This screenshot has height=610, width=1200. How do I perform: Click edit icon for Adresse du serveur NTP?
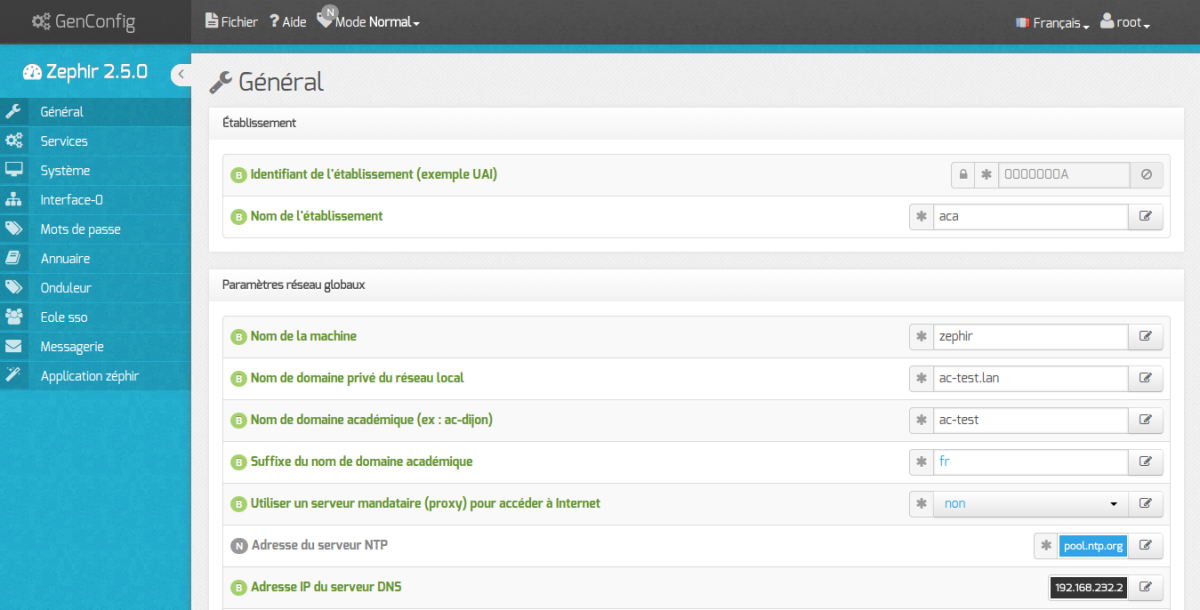[1146, 546]
